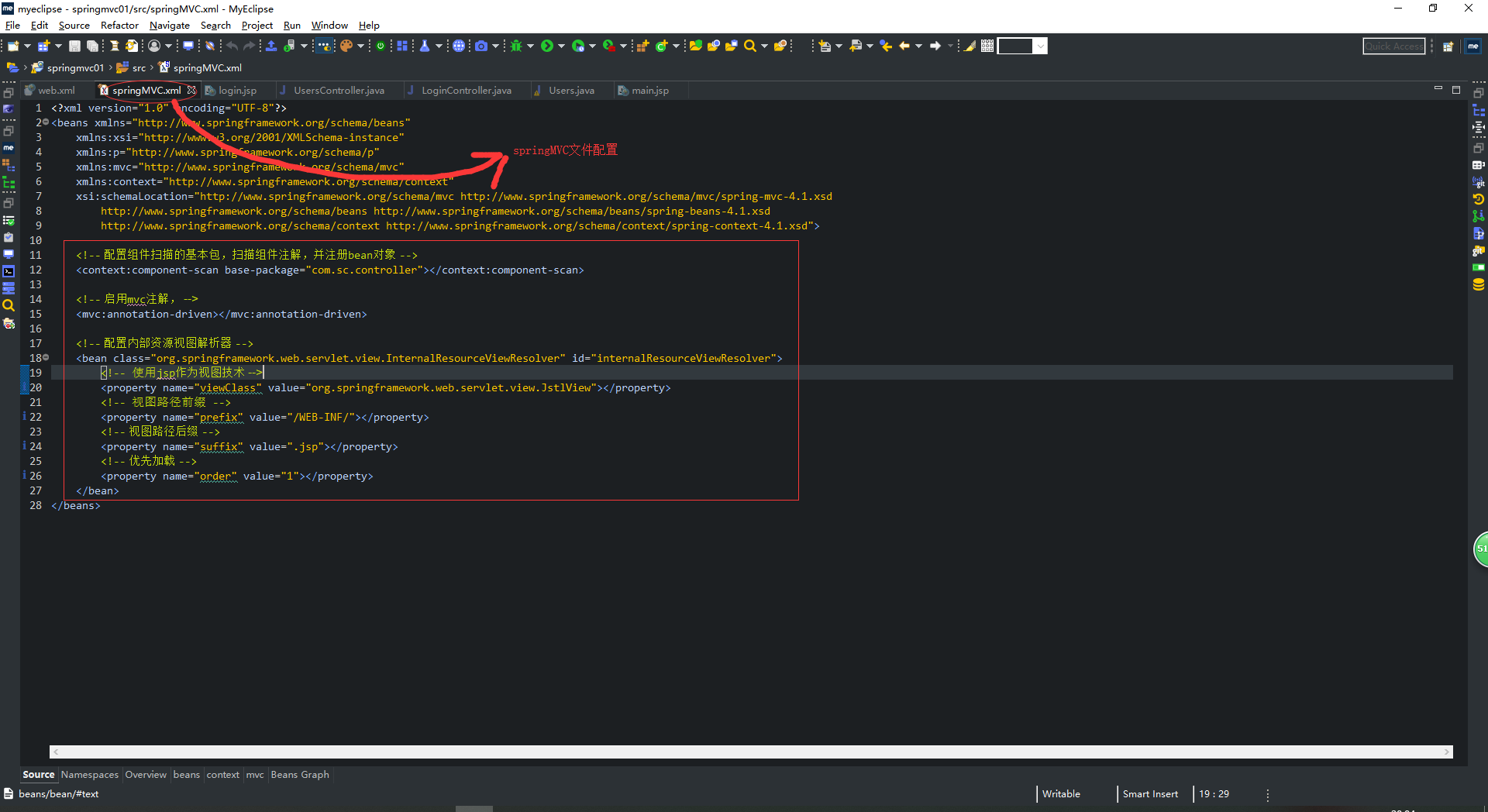Viewport: 1488px width, 812px height.
Task: Click the monitor screen toolbar icon
Action: pyautogui.click(x=188, y=46)
